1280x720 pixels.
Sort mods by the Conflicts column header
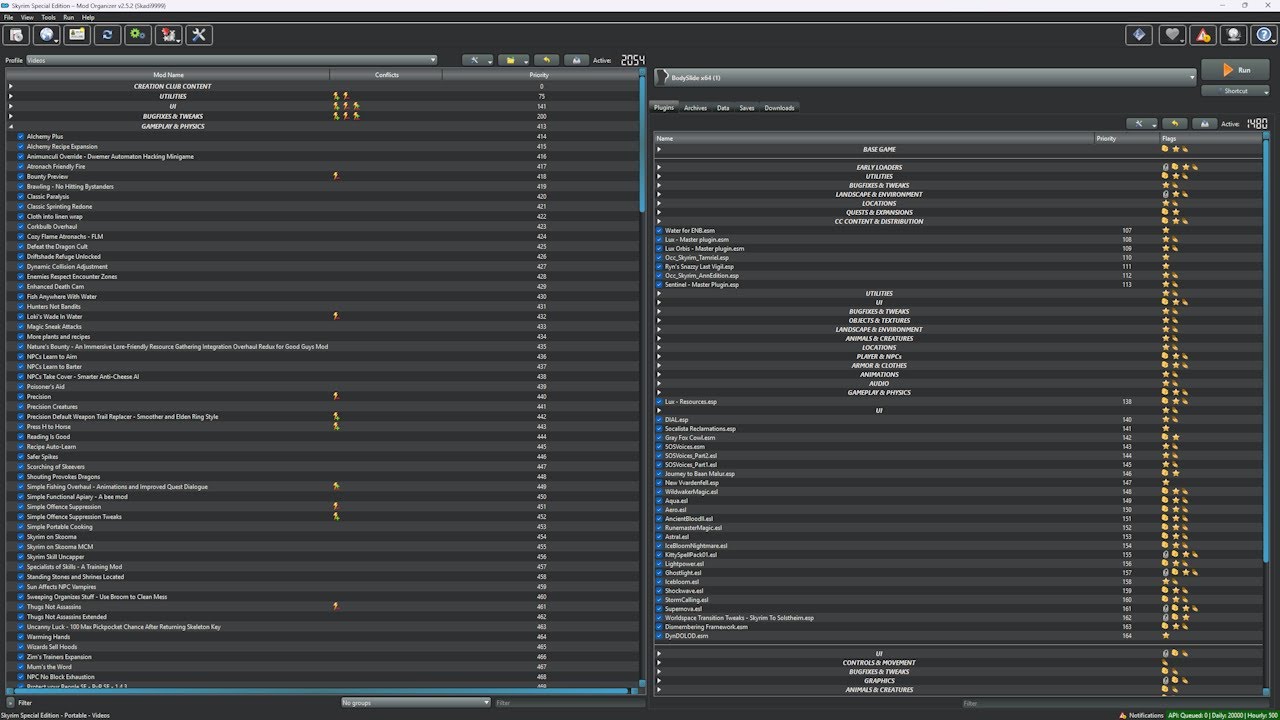pyautogui.click(x=386, y=75)
